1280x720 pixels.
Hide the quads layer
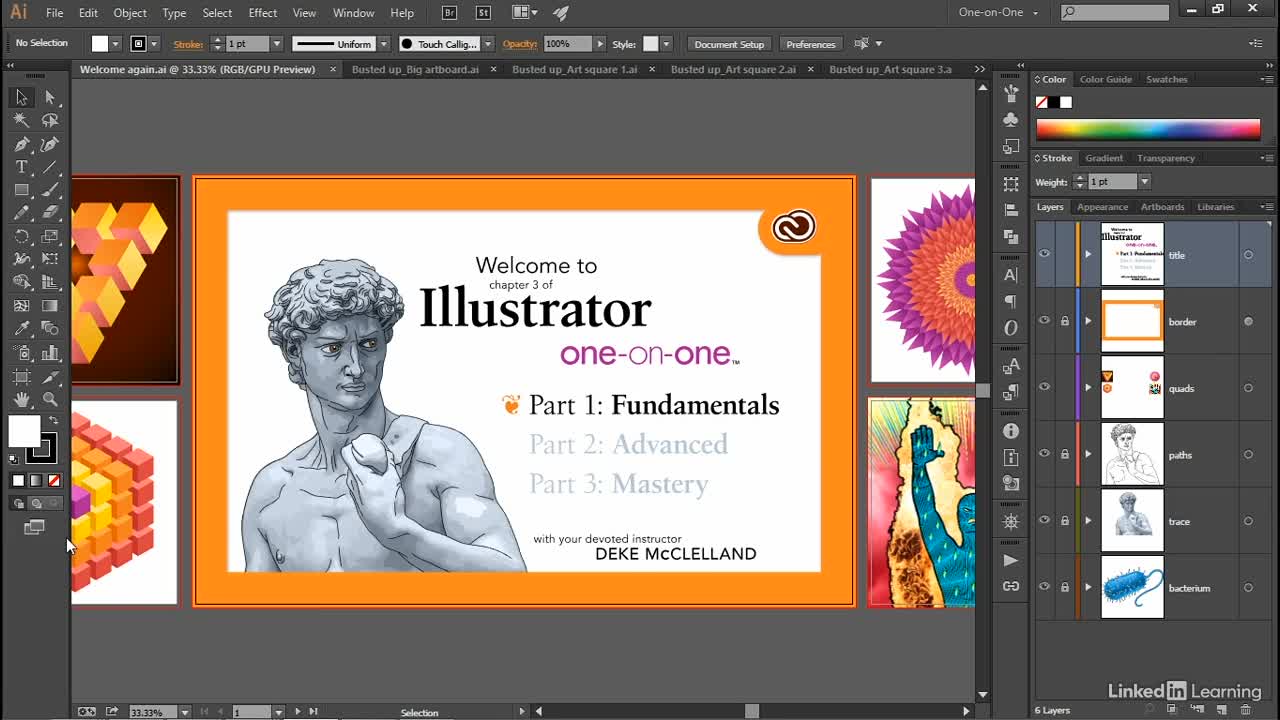[1044, 388]
